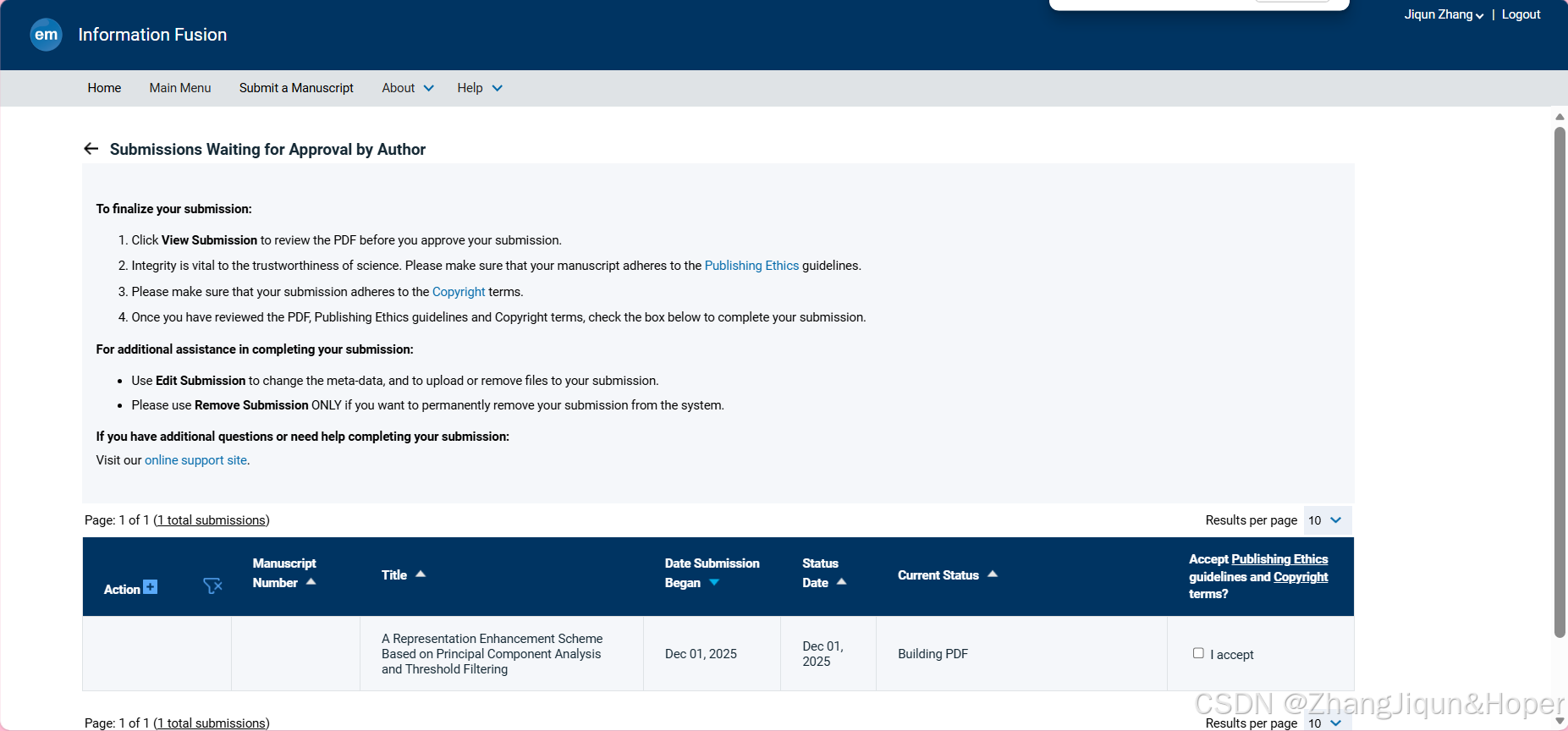Viewport: 1568px width, 731px height.
Task: Open Publishing Ethics link in instructions
Action: 751,266
